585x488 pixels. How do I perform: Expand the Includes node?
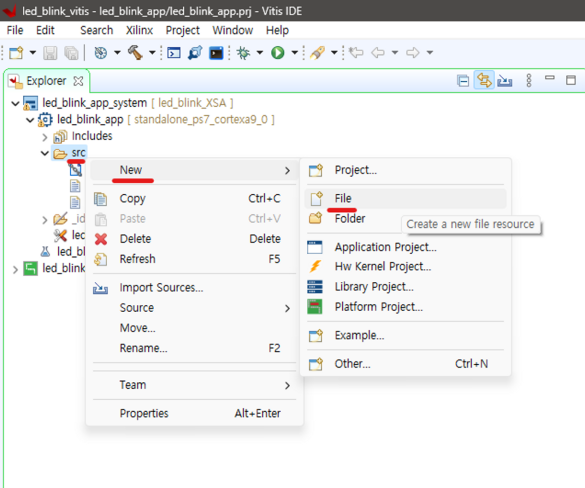pos(45,137)
